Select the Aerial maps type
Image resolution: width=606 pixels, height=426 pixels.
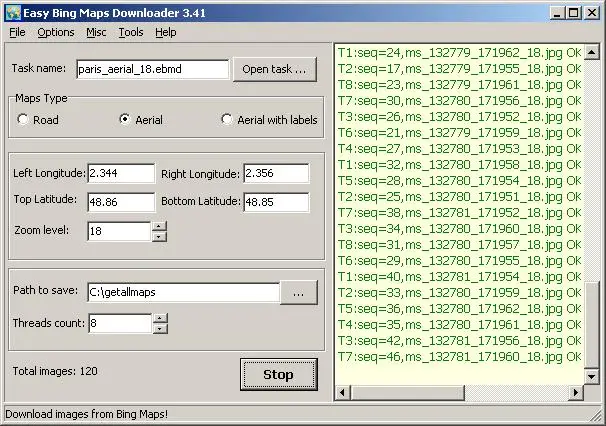click(x=141, y=120)
